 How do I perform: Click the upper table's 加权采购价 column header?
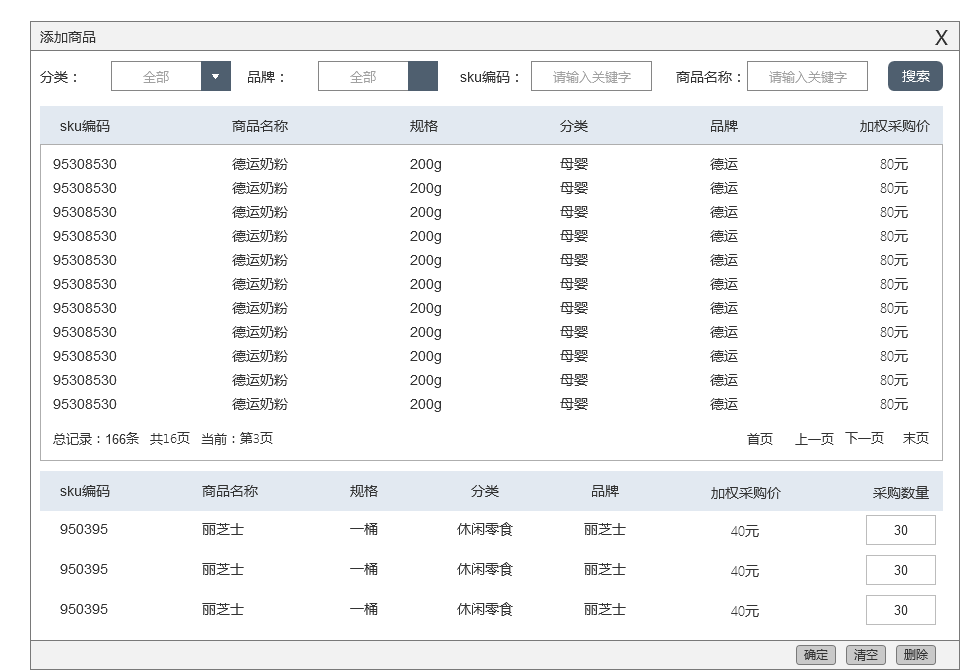point(894,126)
